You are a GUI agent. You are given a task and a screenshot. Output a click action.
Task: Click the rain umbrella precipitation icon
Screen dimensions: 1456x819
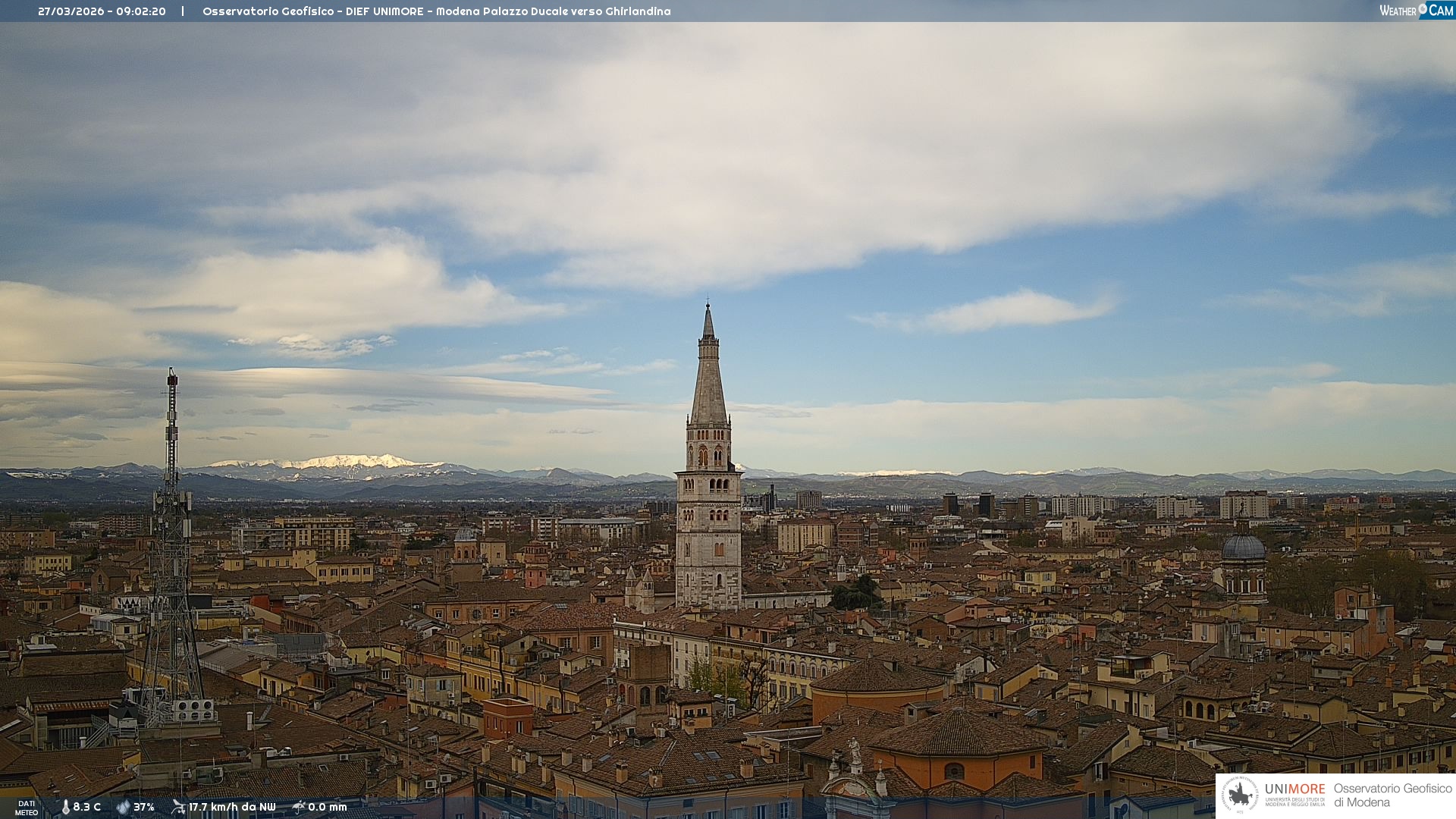[299, 807]
